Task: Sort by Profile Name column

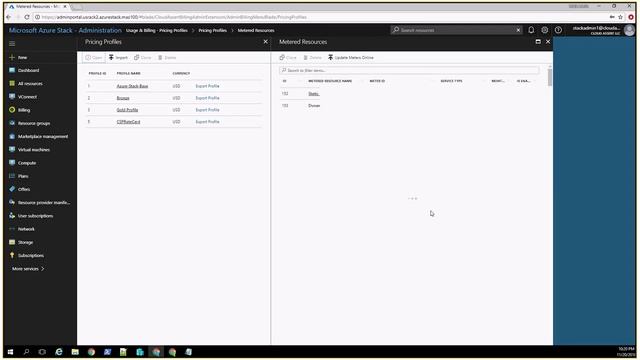Action: 129,73
